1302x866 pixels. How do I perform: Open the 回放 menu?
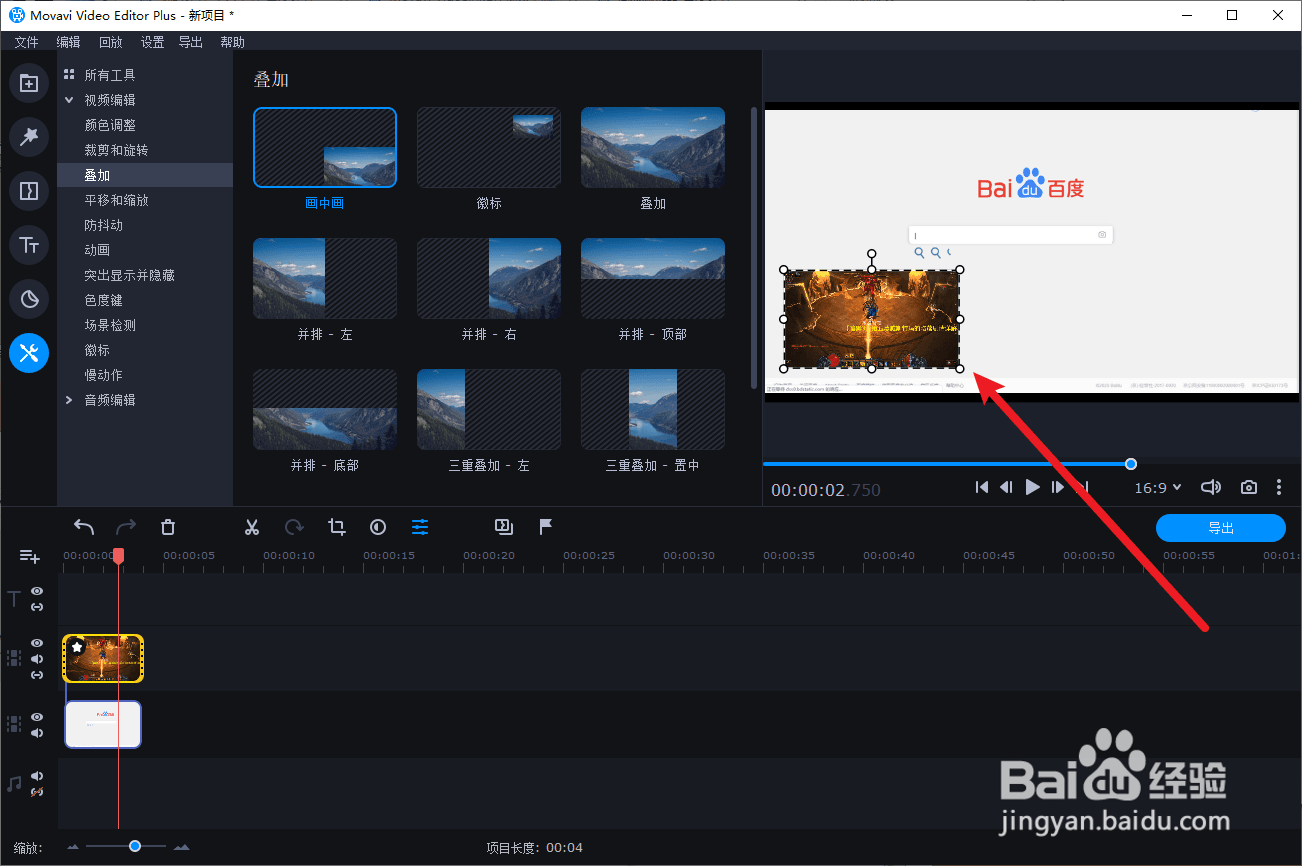point(110,42)
